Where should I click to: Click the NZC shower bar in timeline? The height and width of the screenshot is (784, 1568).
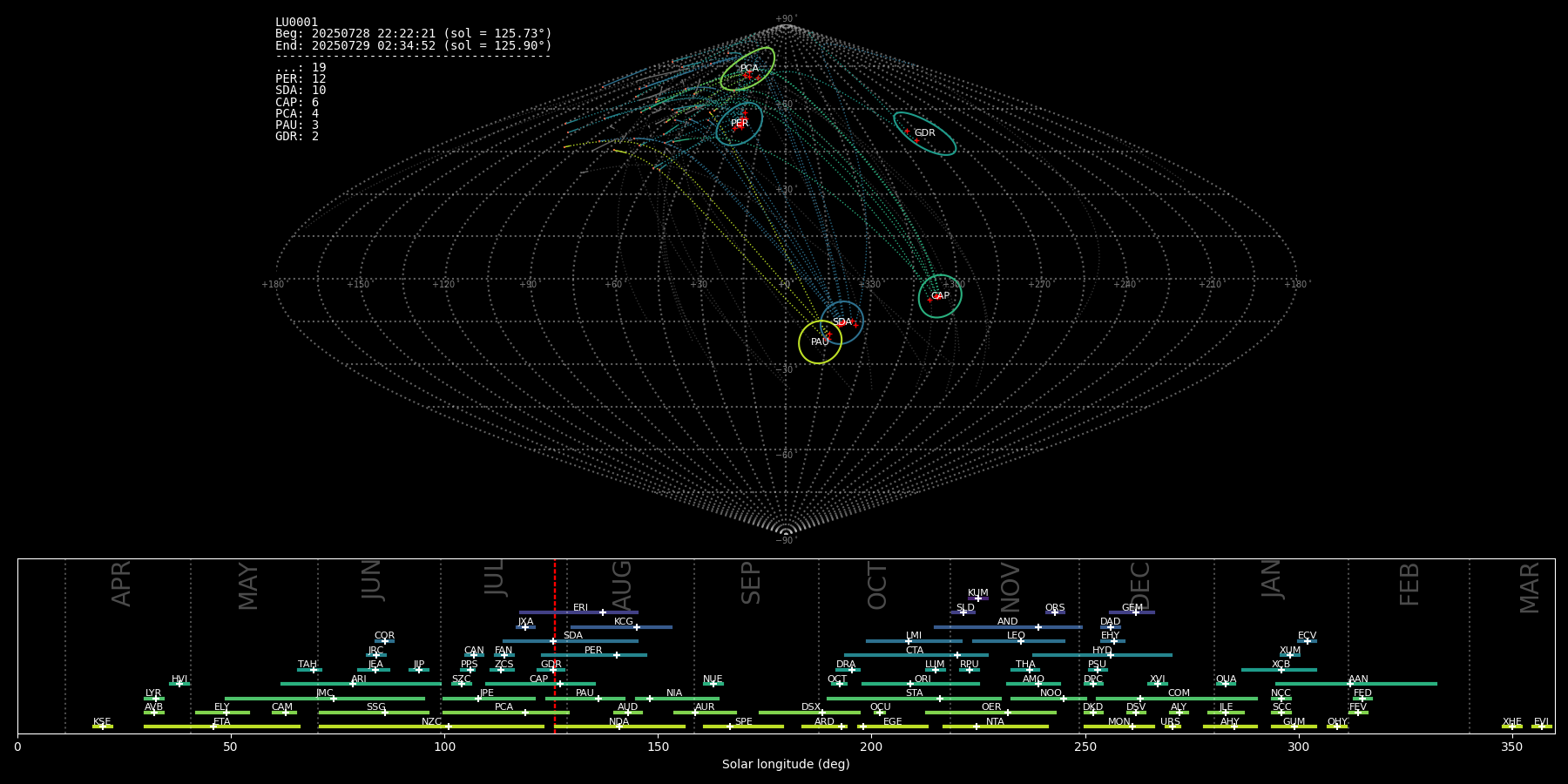click(x=431, y=727)
